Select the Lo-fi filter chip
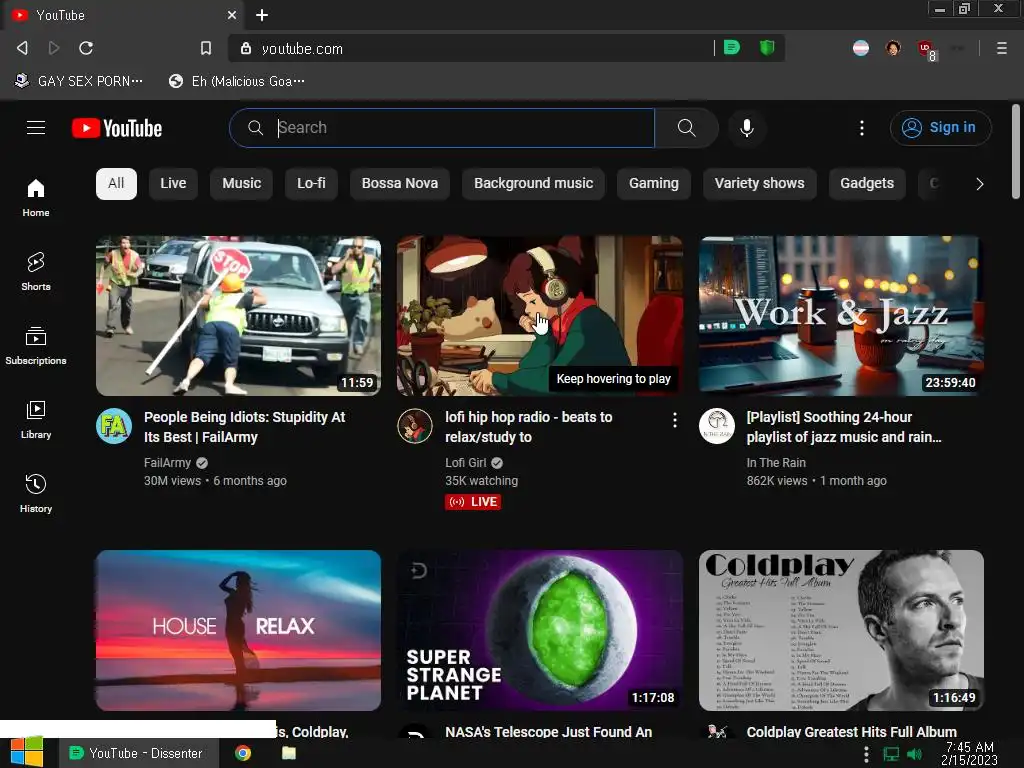Viewport: 1024px width, 768px height. coord(312,184)
